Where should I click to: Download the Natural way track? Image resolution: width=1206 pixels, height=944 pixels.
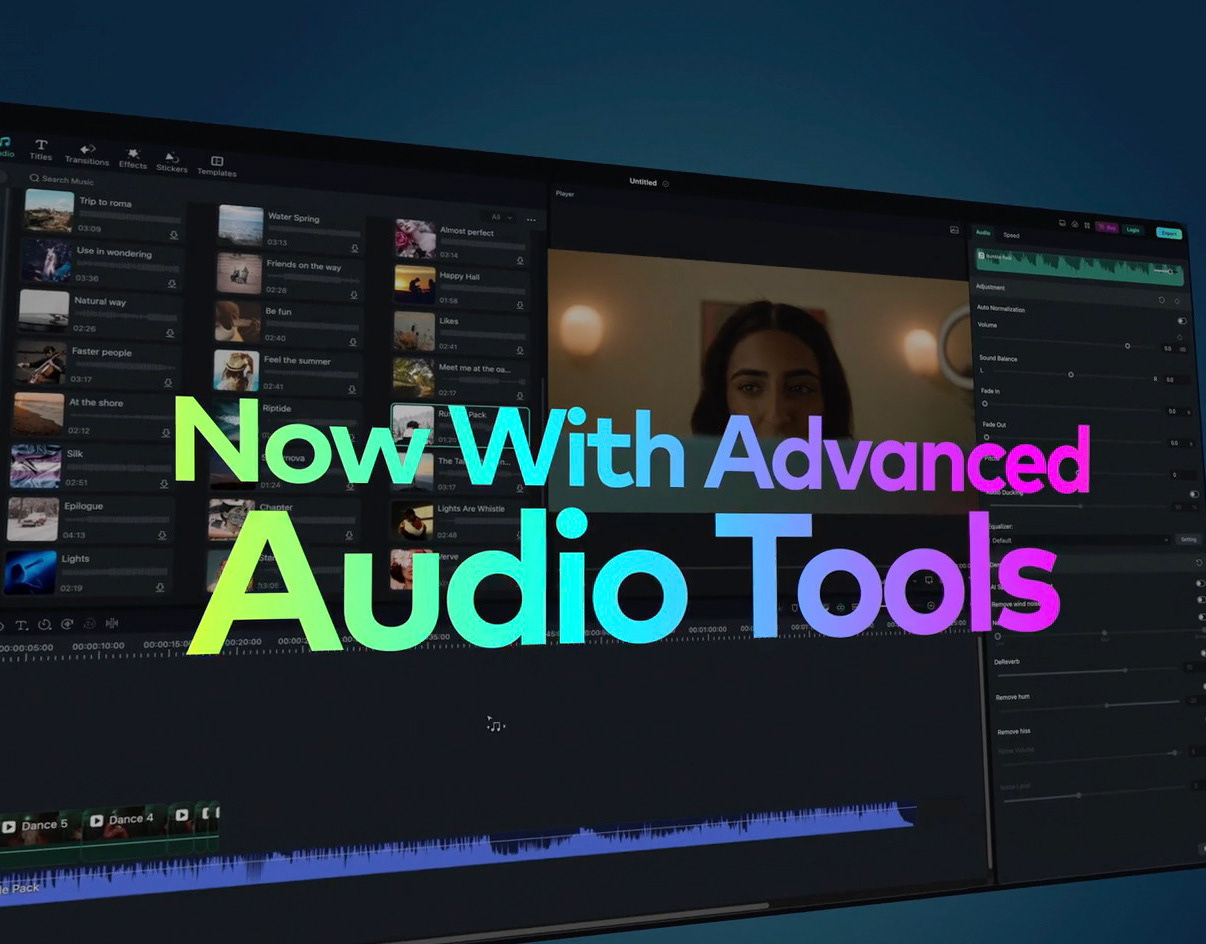[x=170, y=333]
